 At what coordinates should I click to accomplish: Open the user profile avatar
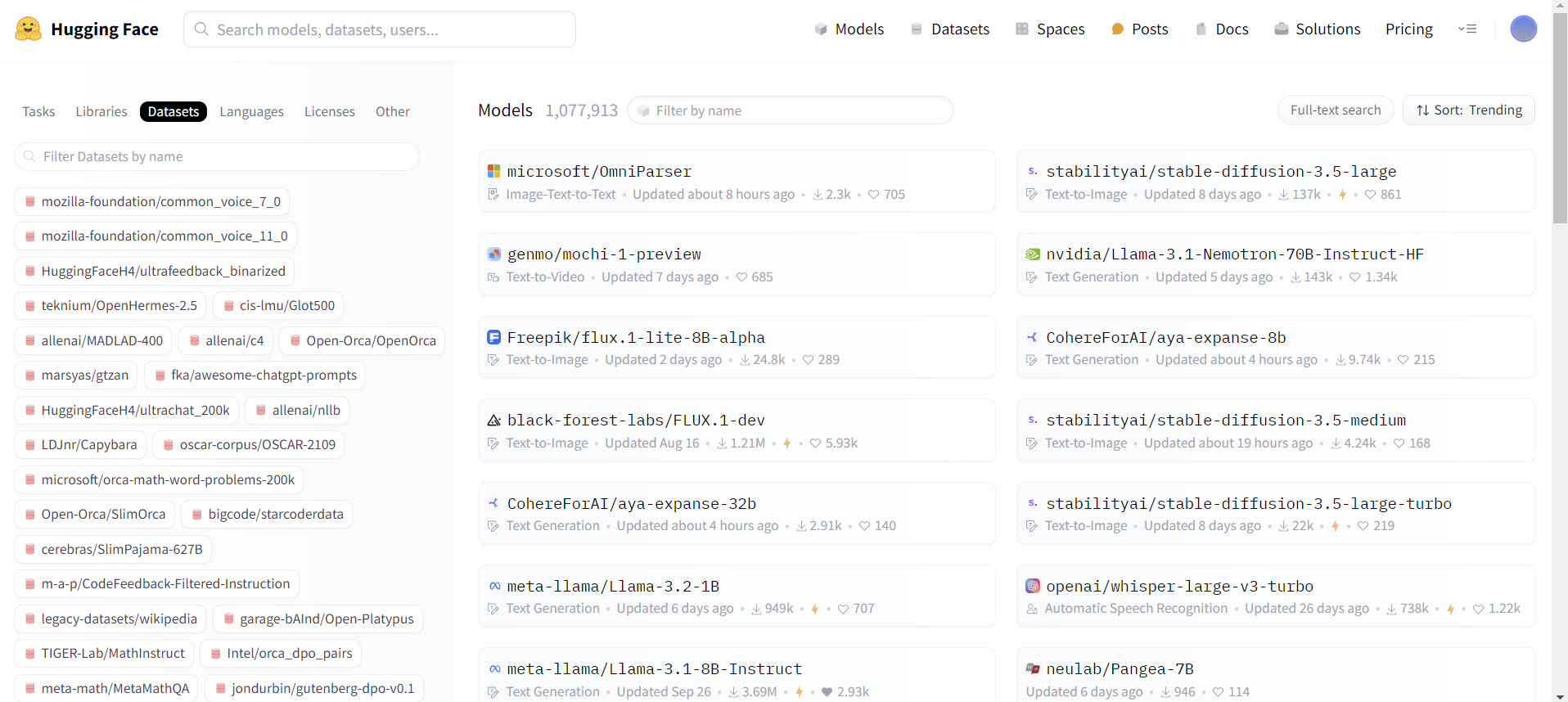click(1523, 29)
